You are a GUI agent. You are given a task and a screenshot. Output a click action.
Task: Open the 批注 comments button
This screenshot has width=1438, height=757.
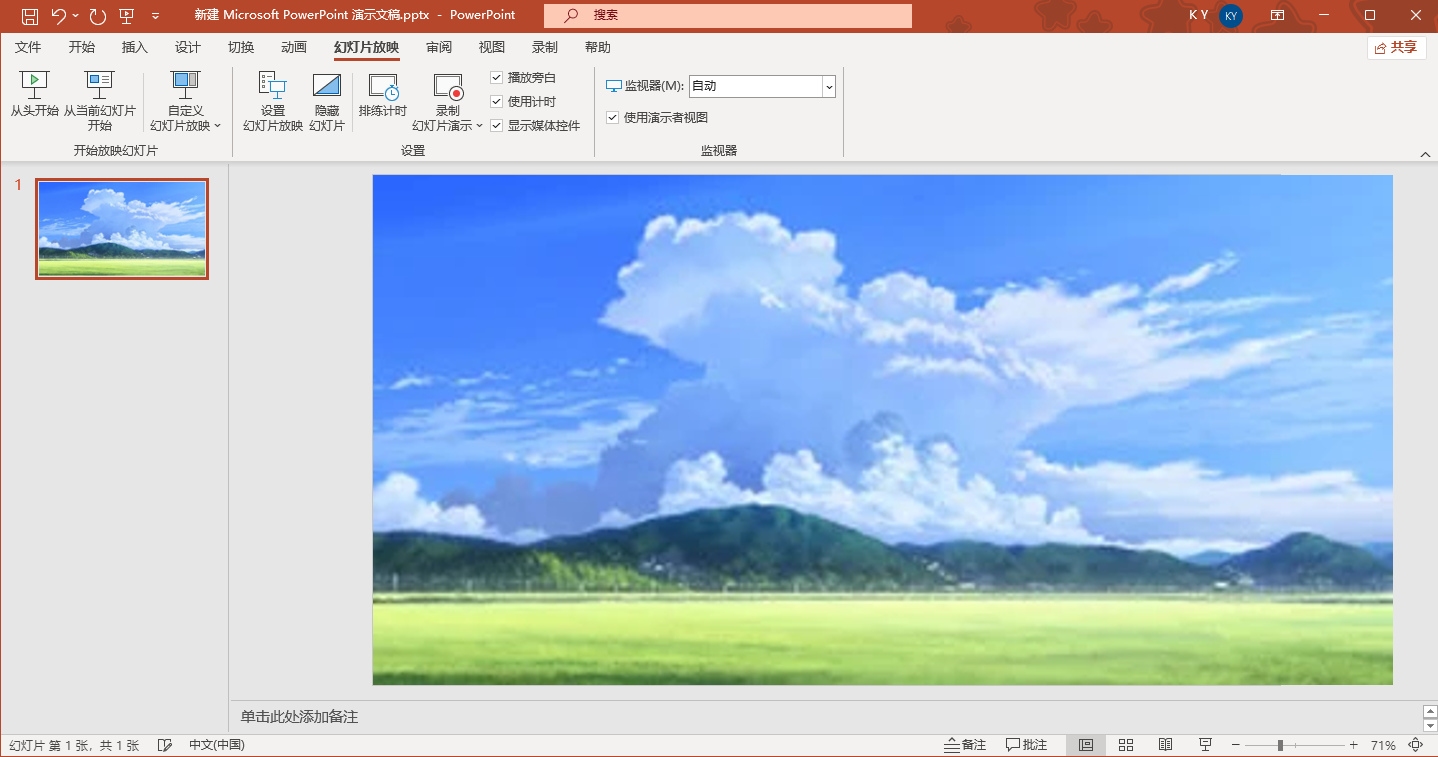click(1027, 746)
